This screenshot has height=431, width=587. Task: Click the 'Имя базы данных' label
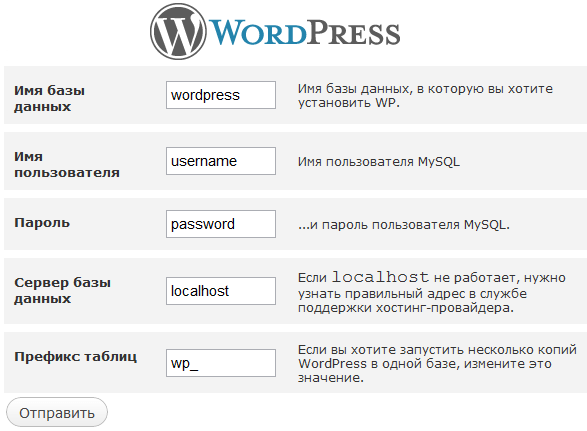(x=49, y=98)
